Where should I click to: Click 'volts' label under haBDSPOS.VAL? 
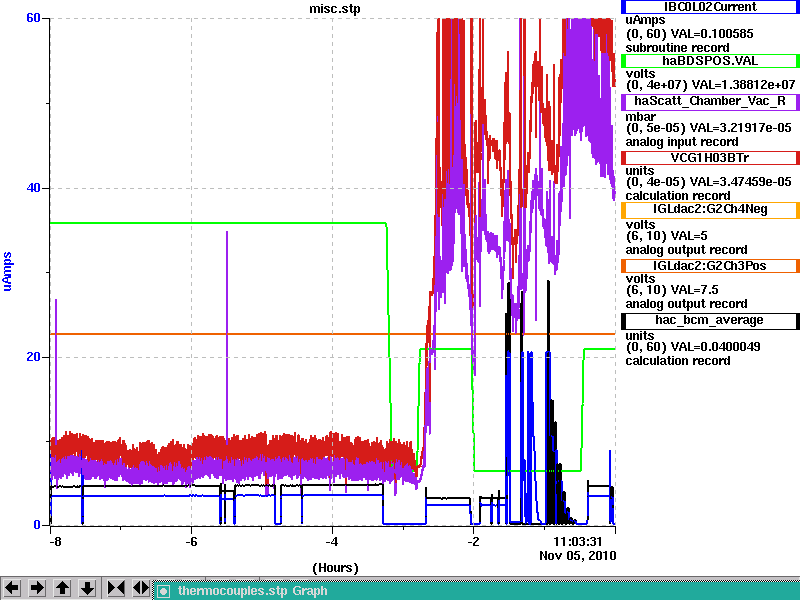pos(641,74)
